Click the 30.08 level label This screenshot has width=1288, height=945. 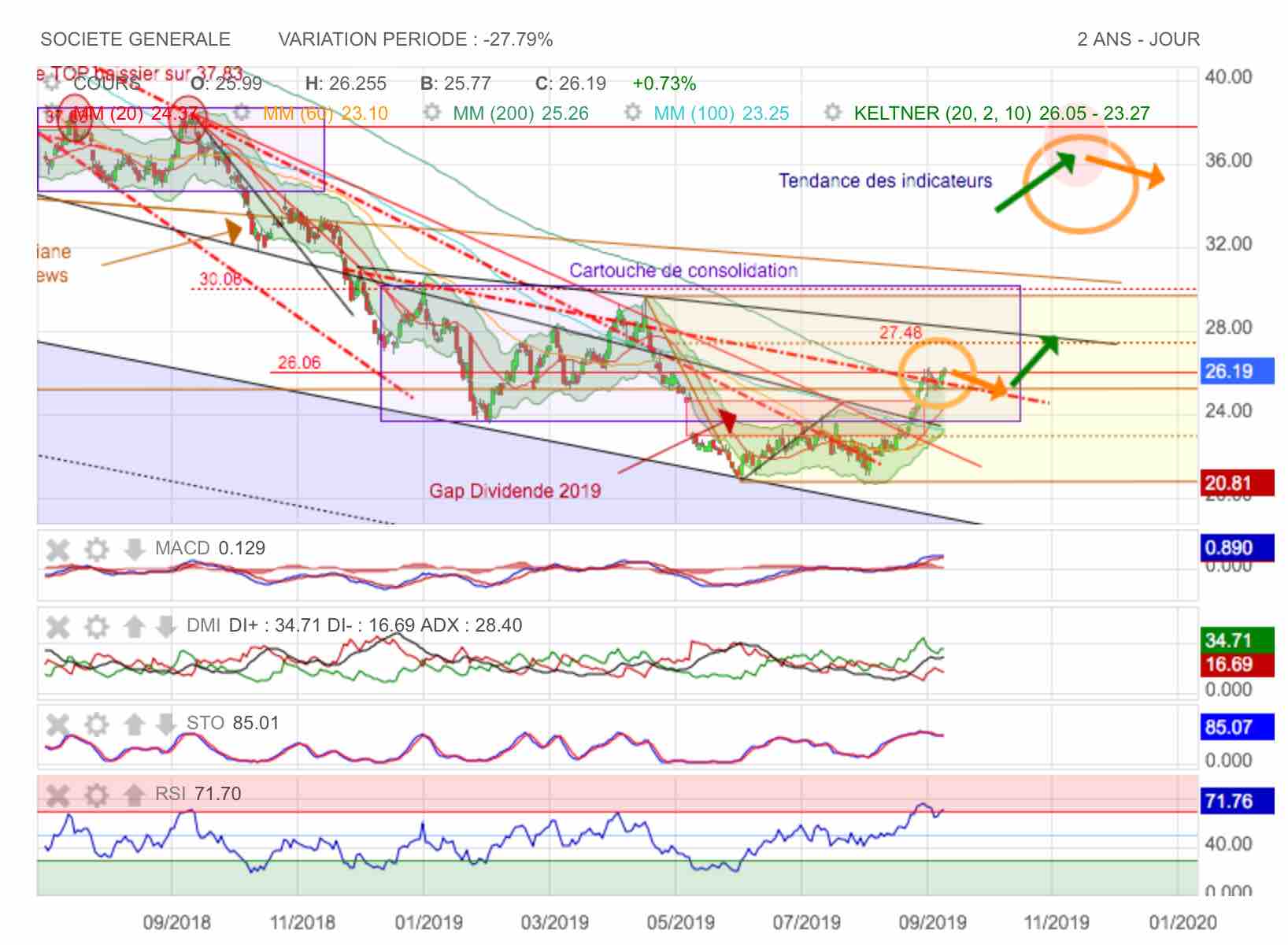pyautogui.click(x=220, y=279)
